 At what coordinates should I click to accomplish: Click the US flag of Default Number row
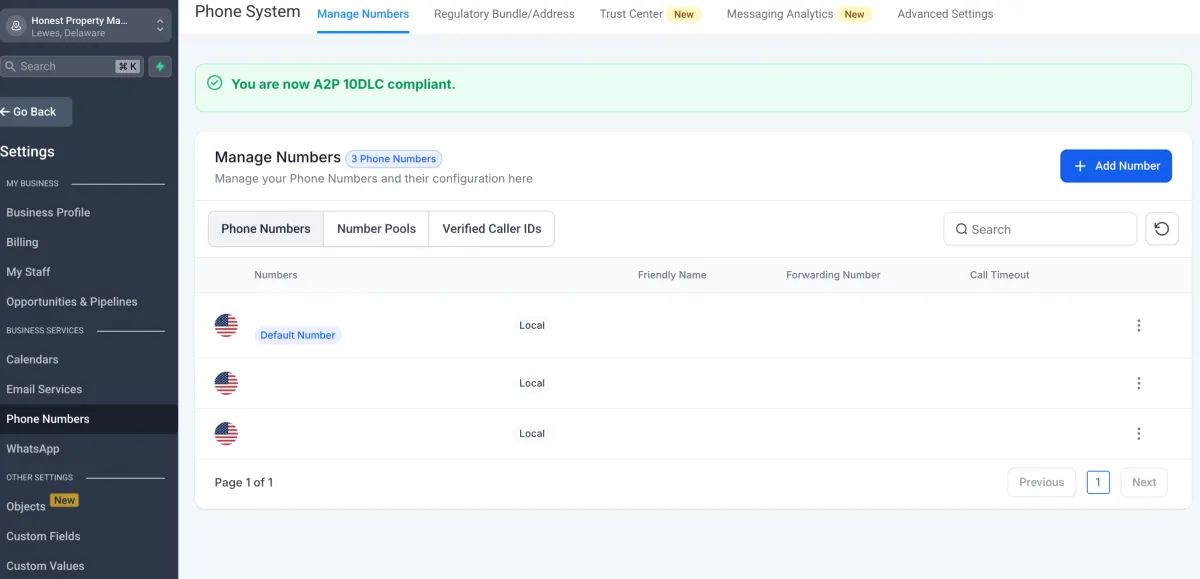226,325
